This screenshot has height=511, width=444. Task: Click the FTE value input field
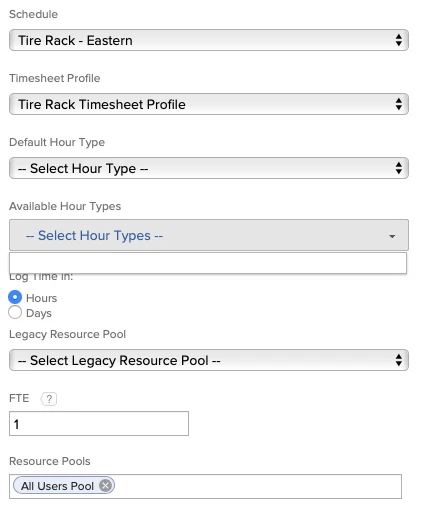click(99, 424)
